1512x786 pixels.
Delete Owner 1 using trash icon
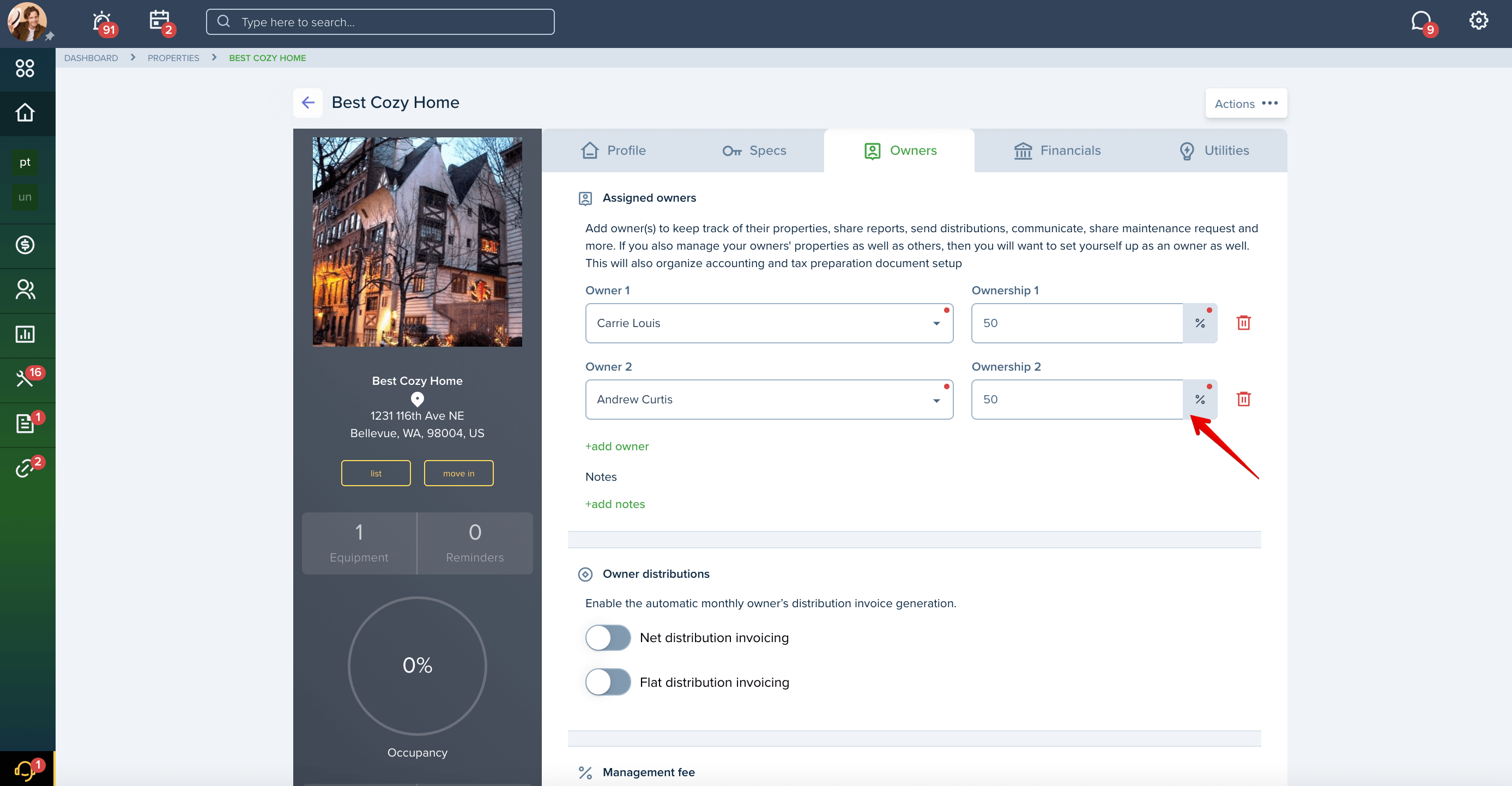[x=1243, y=323]
